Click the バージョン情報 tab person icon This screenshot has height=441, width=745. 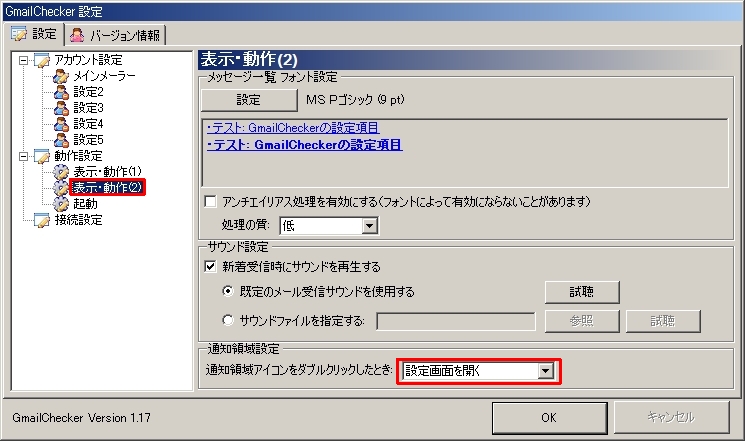77,35
